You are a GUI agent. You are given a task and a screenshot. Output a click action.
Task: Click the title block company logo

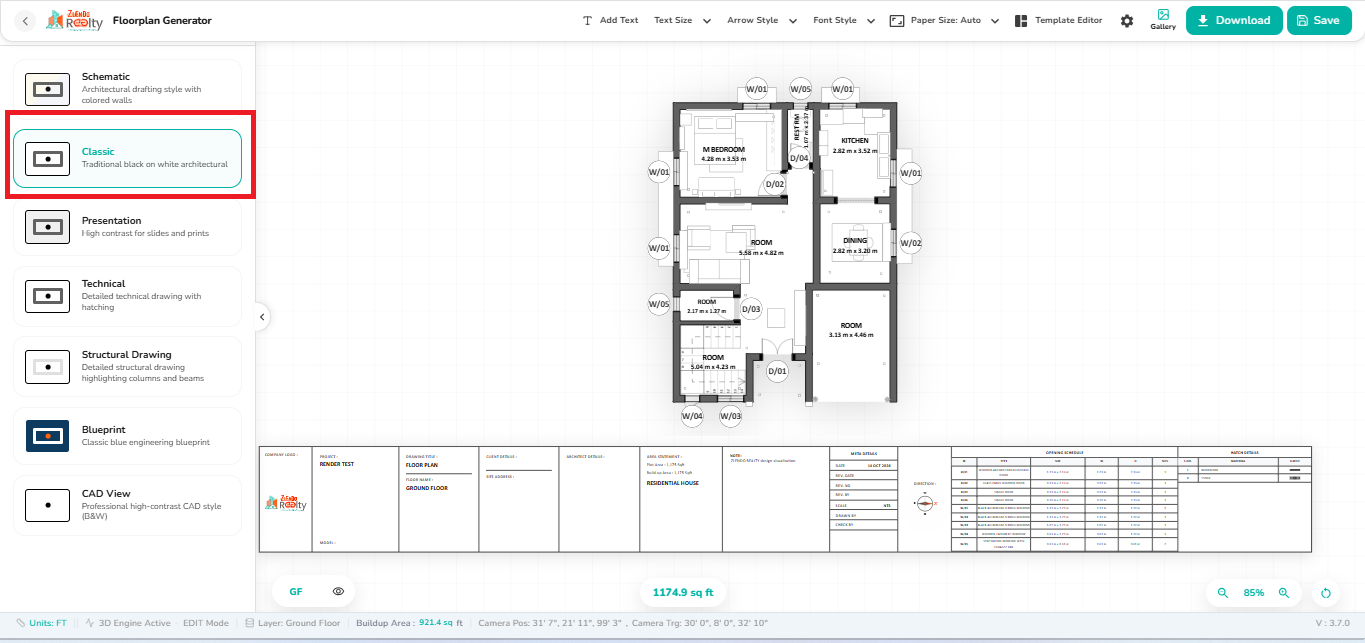pos(286,504)
